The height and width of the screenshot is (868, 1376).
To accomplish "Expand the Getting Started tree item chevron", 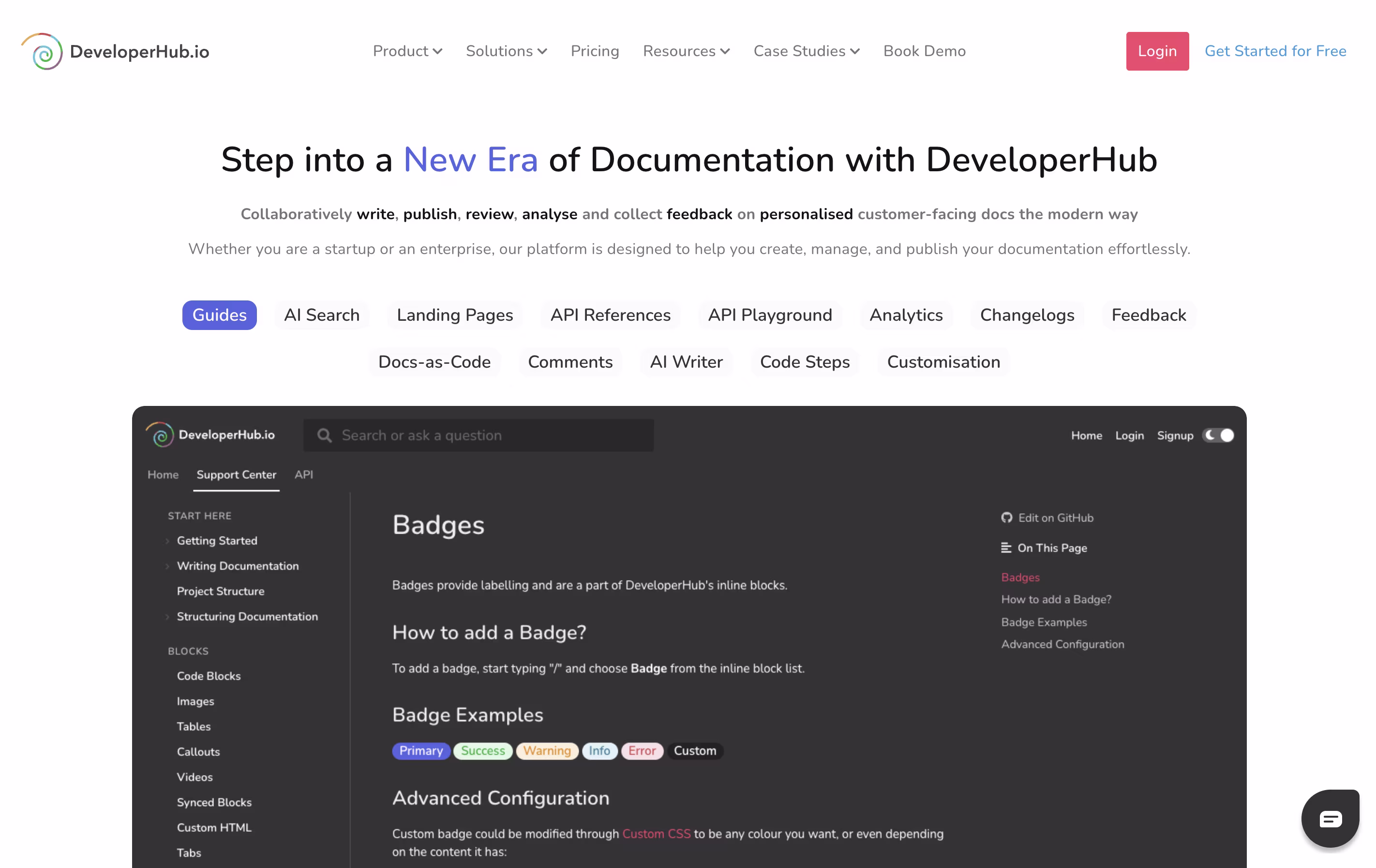I will click(167, 541).
